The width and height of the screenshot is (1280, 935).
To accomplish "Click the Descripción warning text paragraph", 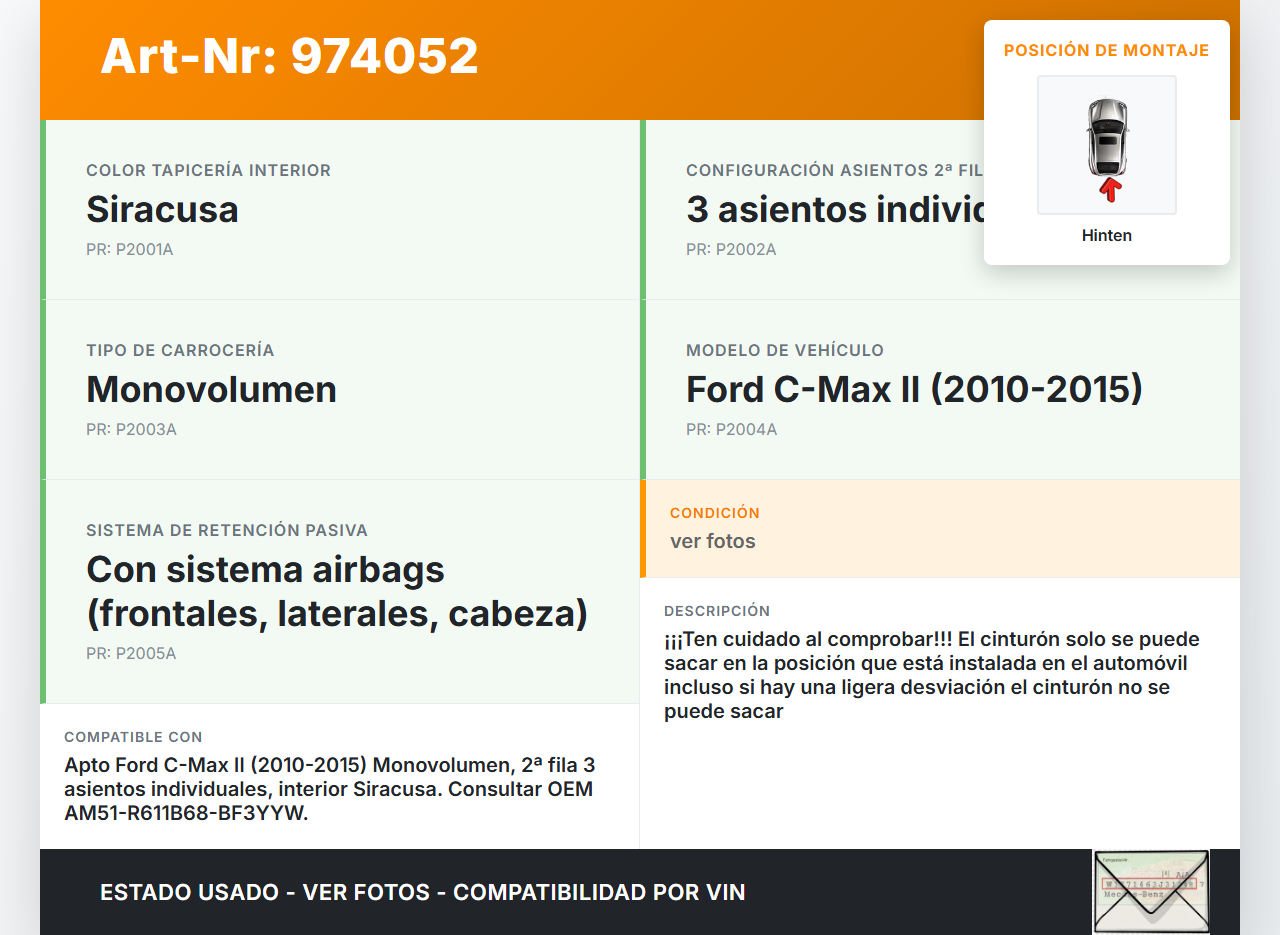I will (930, 675).
